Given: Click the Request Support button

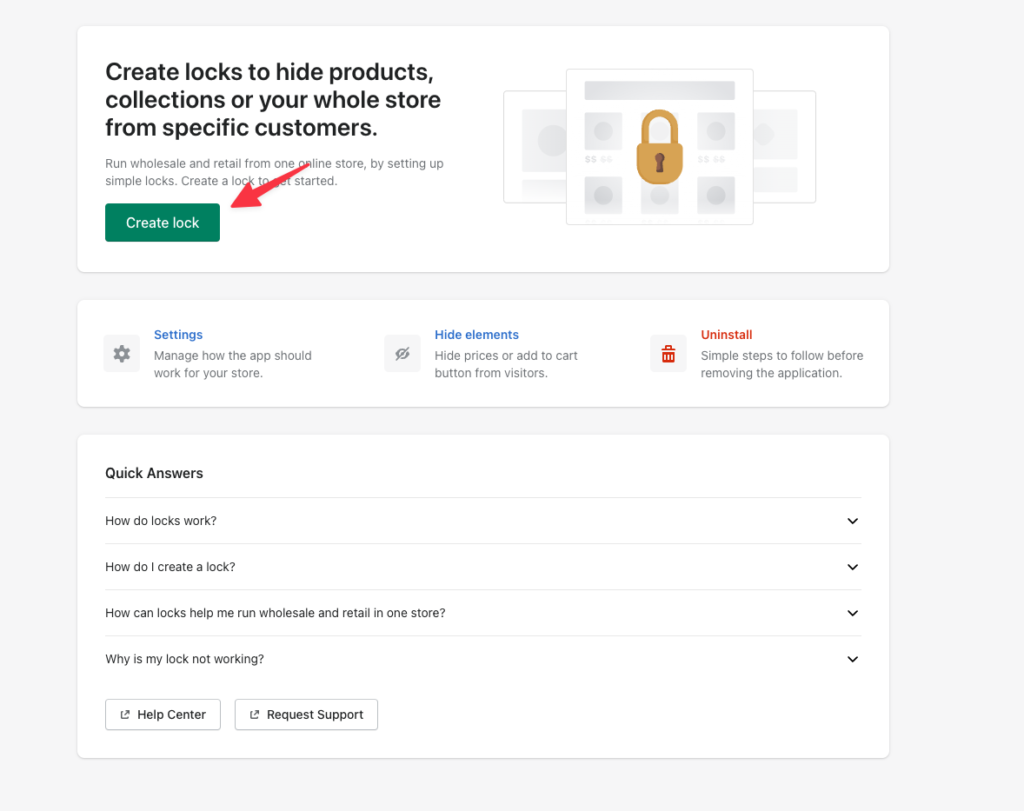Looking at the screenshot, I should [x=306, y=714].
